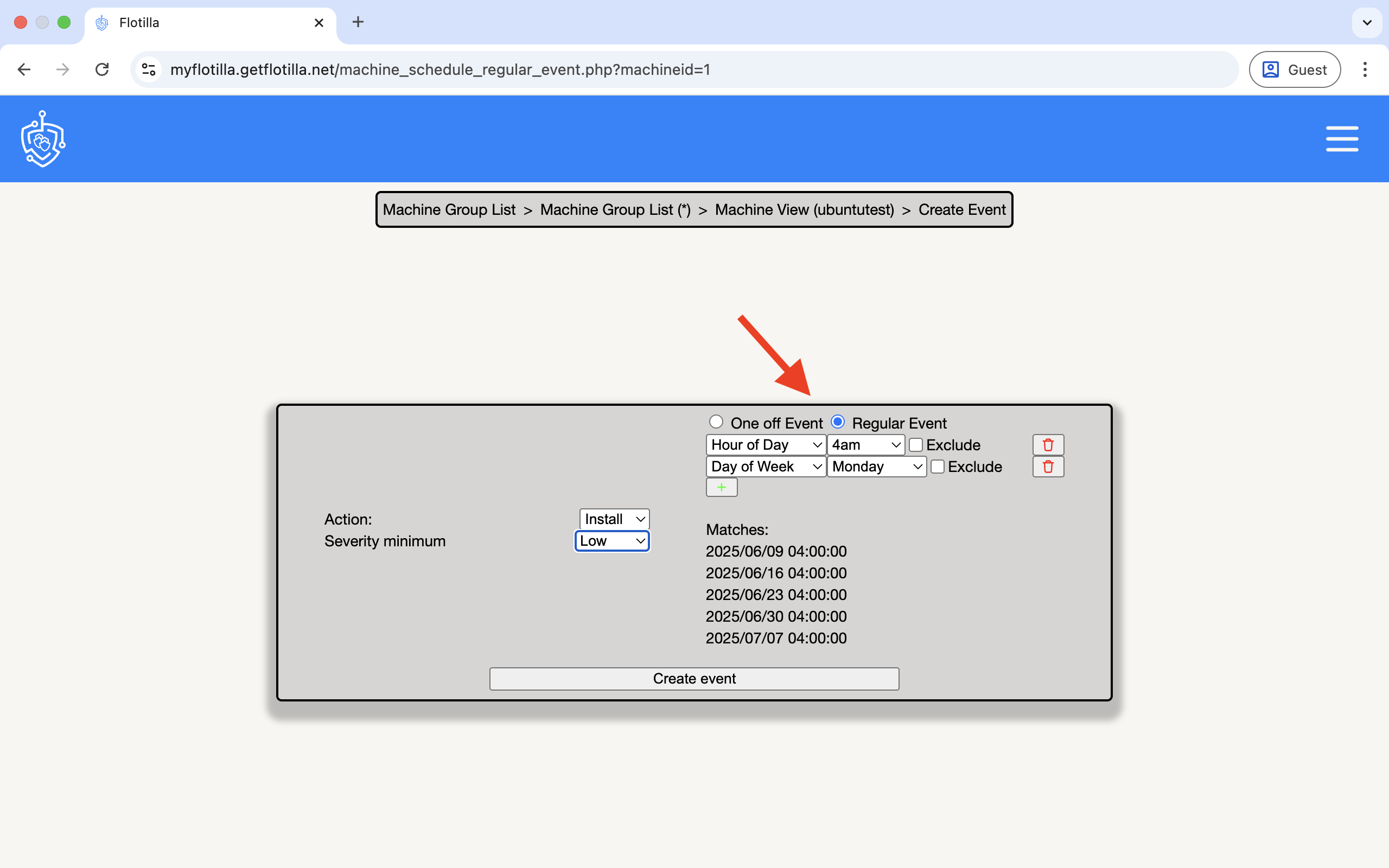The width and height of the screenshot is (1389, 868).
Task: Click the Flotilla shield logo
Action: pyautogui.click(x=42, y=138)
